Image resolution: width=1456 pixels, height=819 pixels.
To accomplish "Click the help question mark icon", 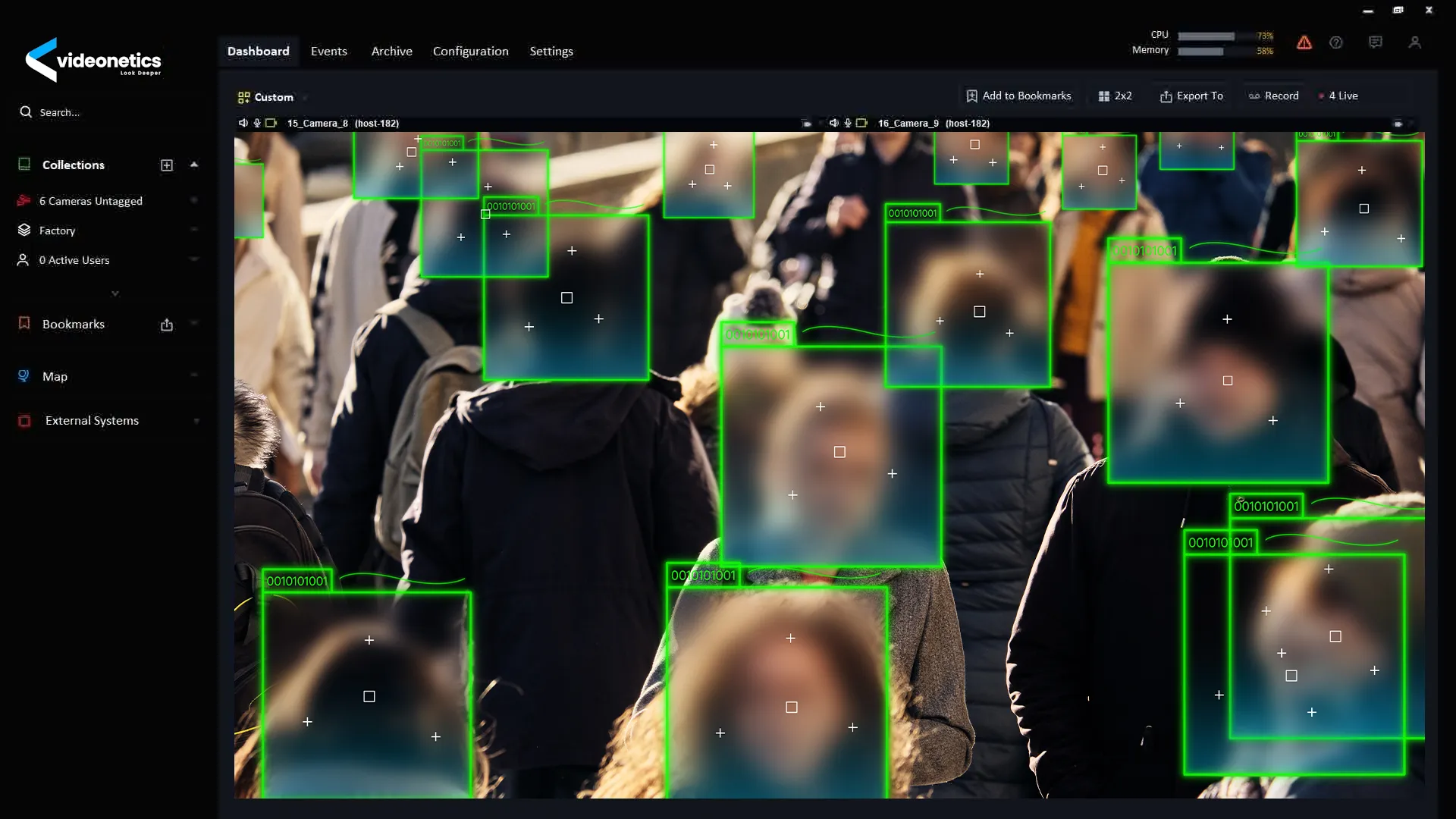I will [1336, 43].
